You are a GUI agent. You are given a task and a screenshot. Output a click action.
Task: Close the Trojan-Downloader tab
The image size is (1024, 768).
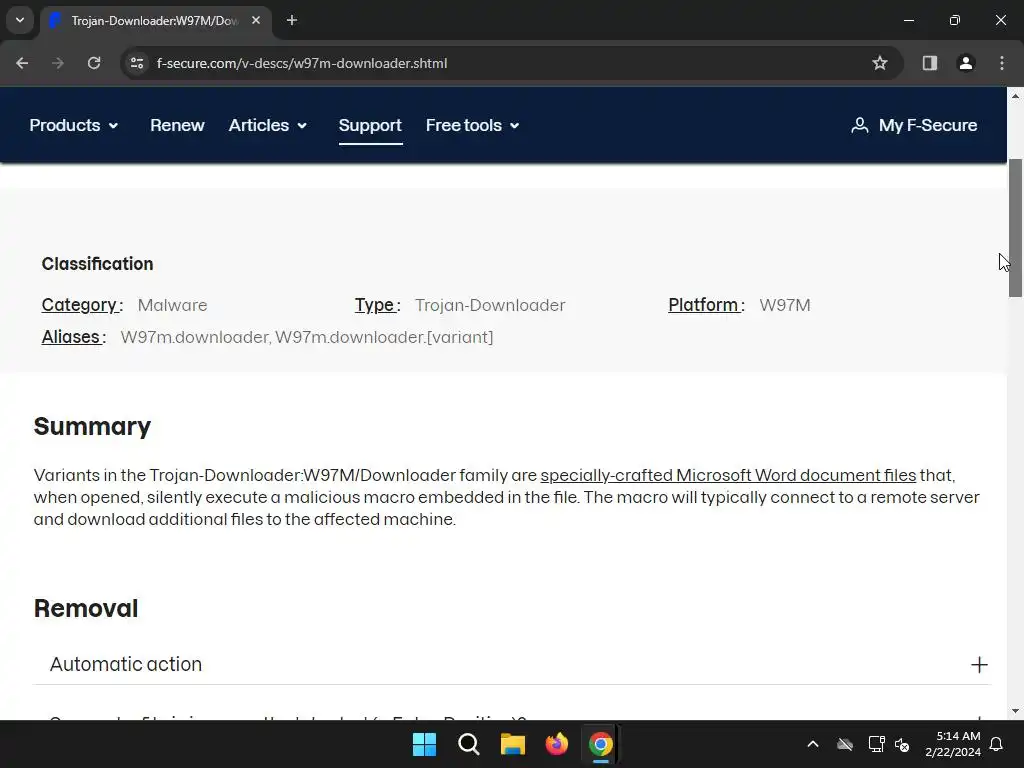256,20
